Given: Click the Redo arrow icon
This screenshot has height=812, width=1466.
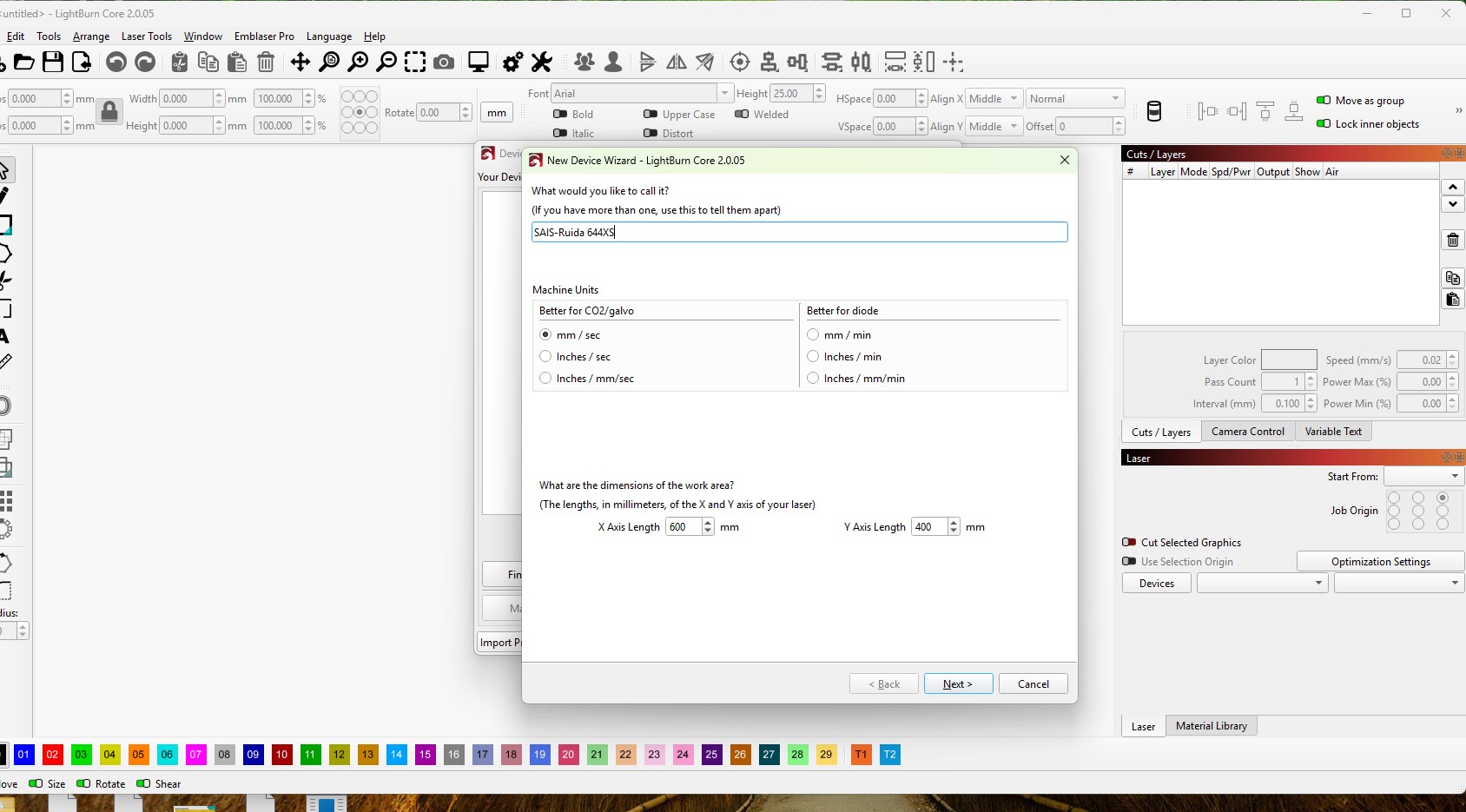Looking at the screenshot, I should click(x=145, y=62).
